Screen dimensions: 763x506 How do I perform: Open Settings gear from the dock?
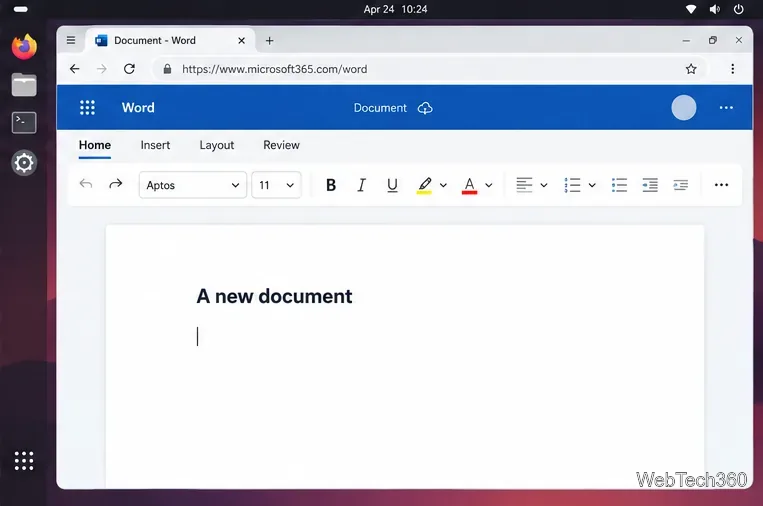pyautogui.click(x=24, y=163)
